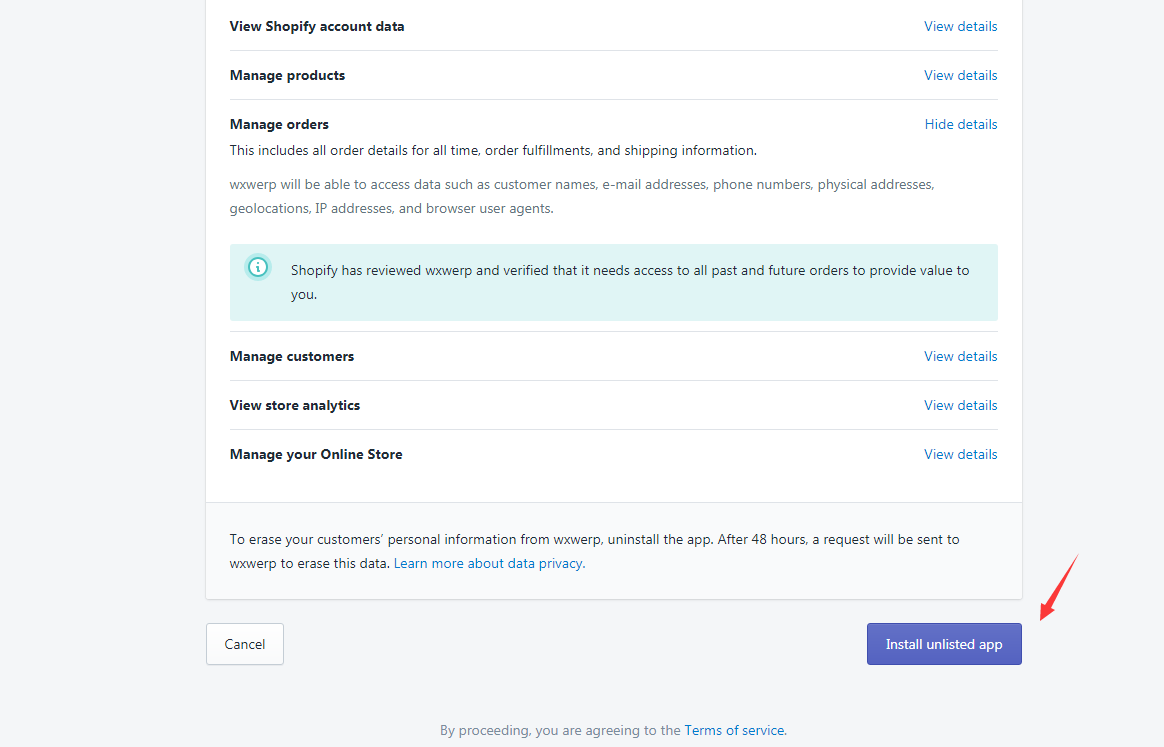Select the Manage customers heading

tap(292, 356)
